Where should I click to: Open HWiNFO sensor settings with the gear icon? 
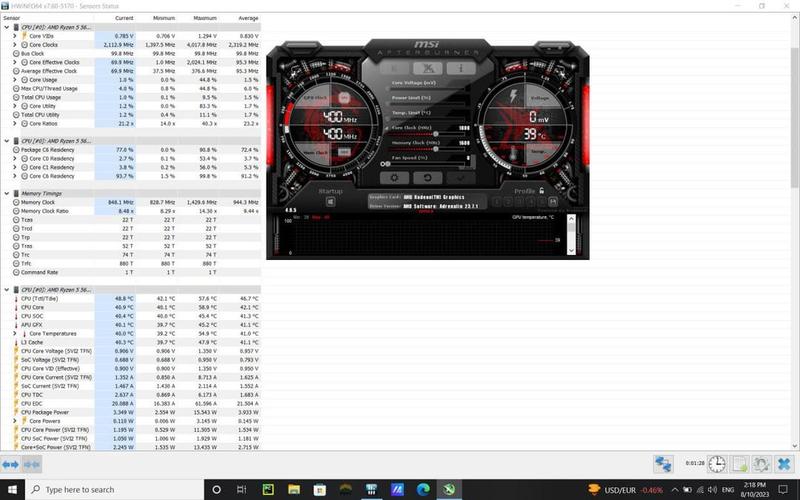761,464
